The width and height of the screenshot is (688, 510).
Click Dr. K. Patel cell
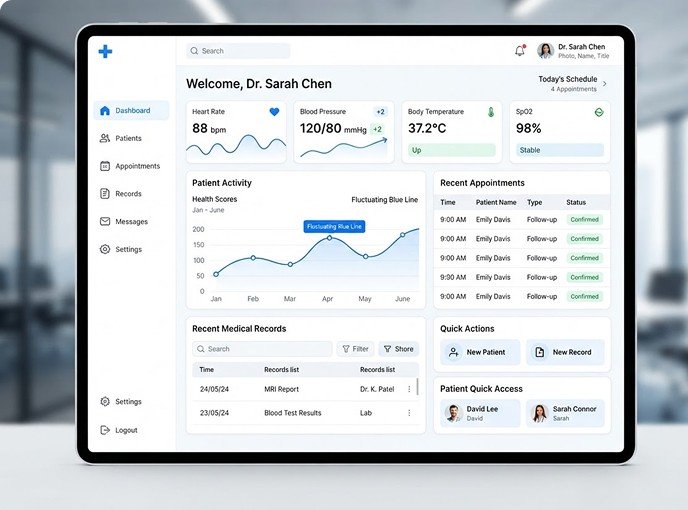point(377,389)
